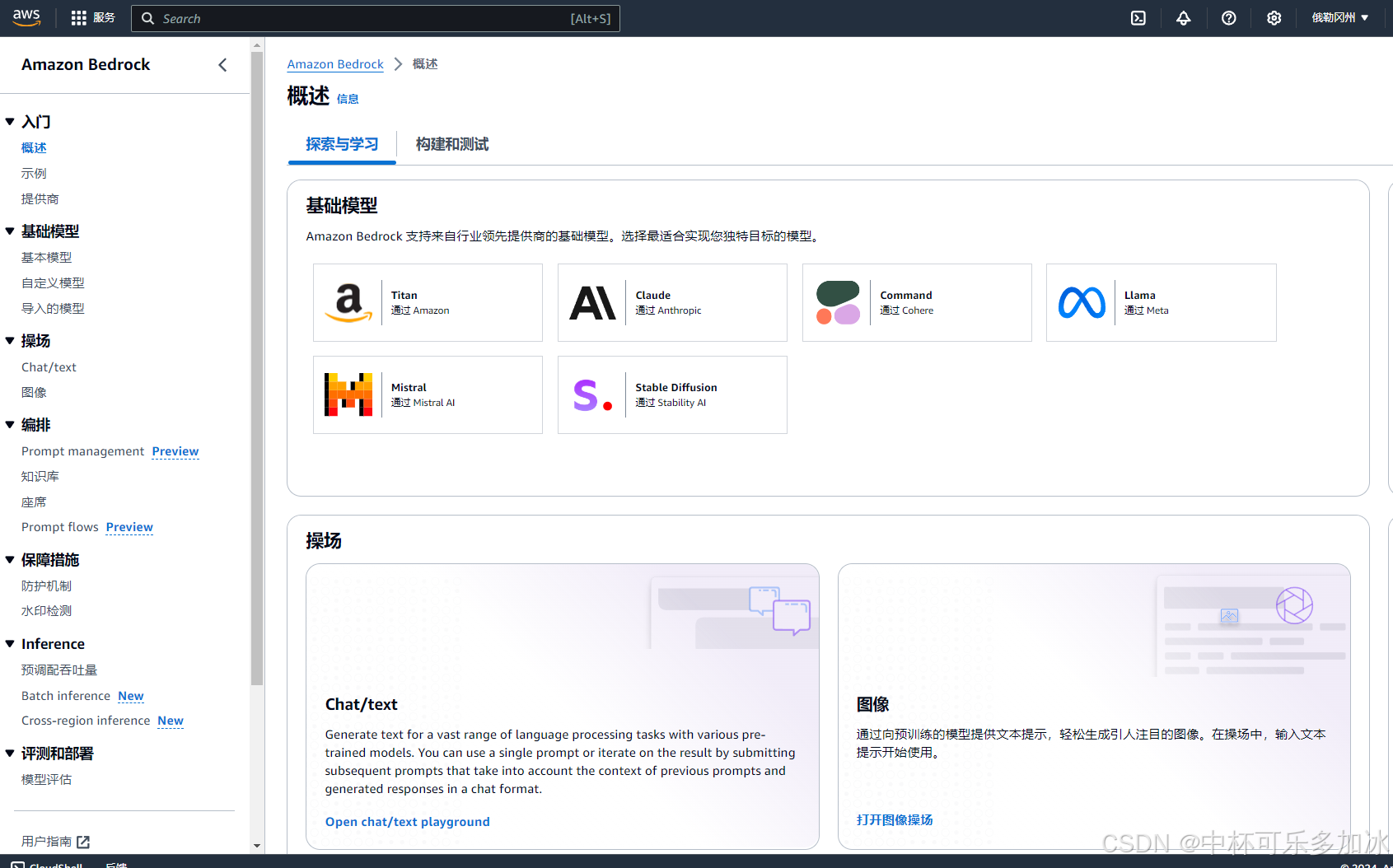Switch to the 探索与学习 tab
The image size is (1393, 868).
342,145
